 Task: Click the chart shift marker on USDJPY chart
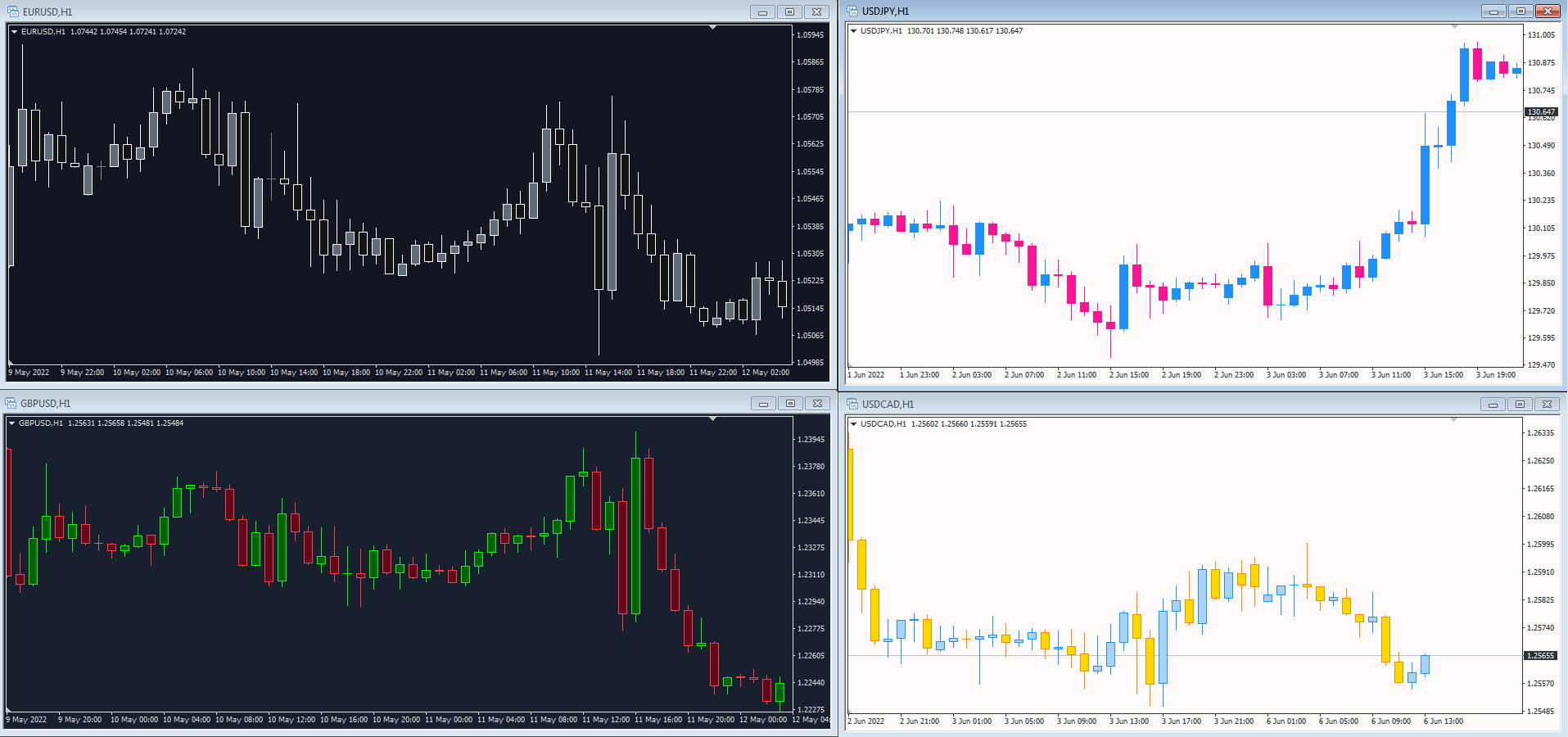pyautogui.click(x=1454, y=26)
